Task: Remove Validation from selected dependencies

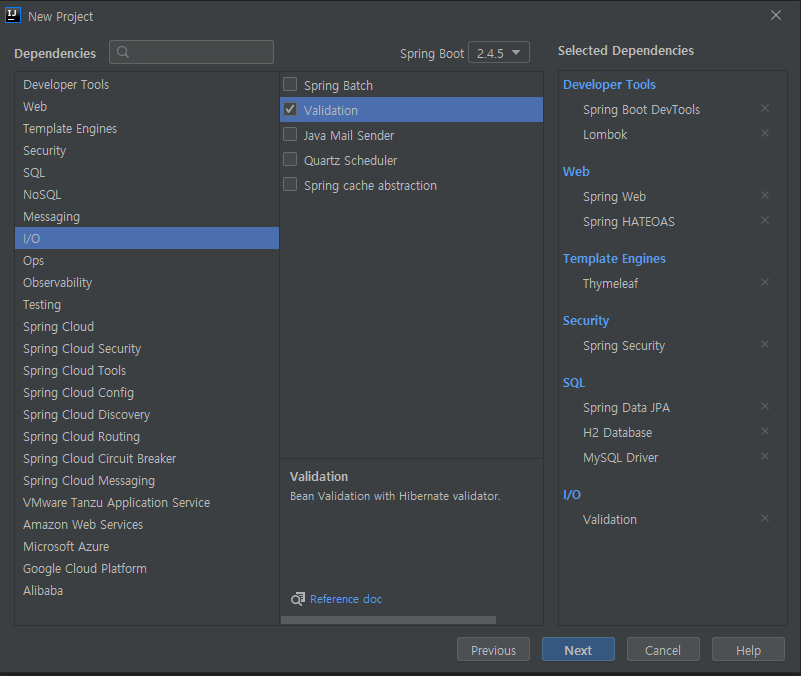Action: click(x=765, y=518)
